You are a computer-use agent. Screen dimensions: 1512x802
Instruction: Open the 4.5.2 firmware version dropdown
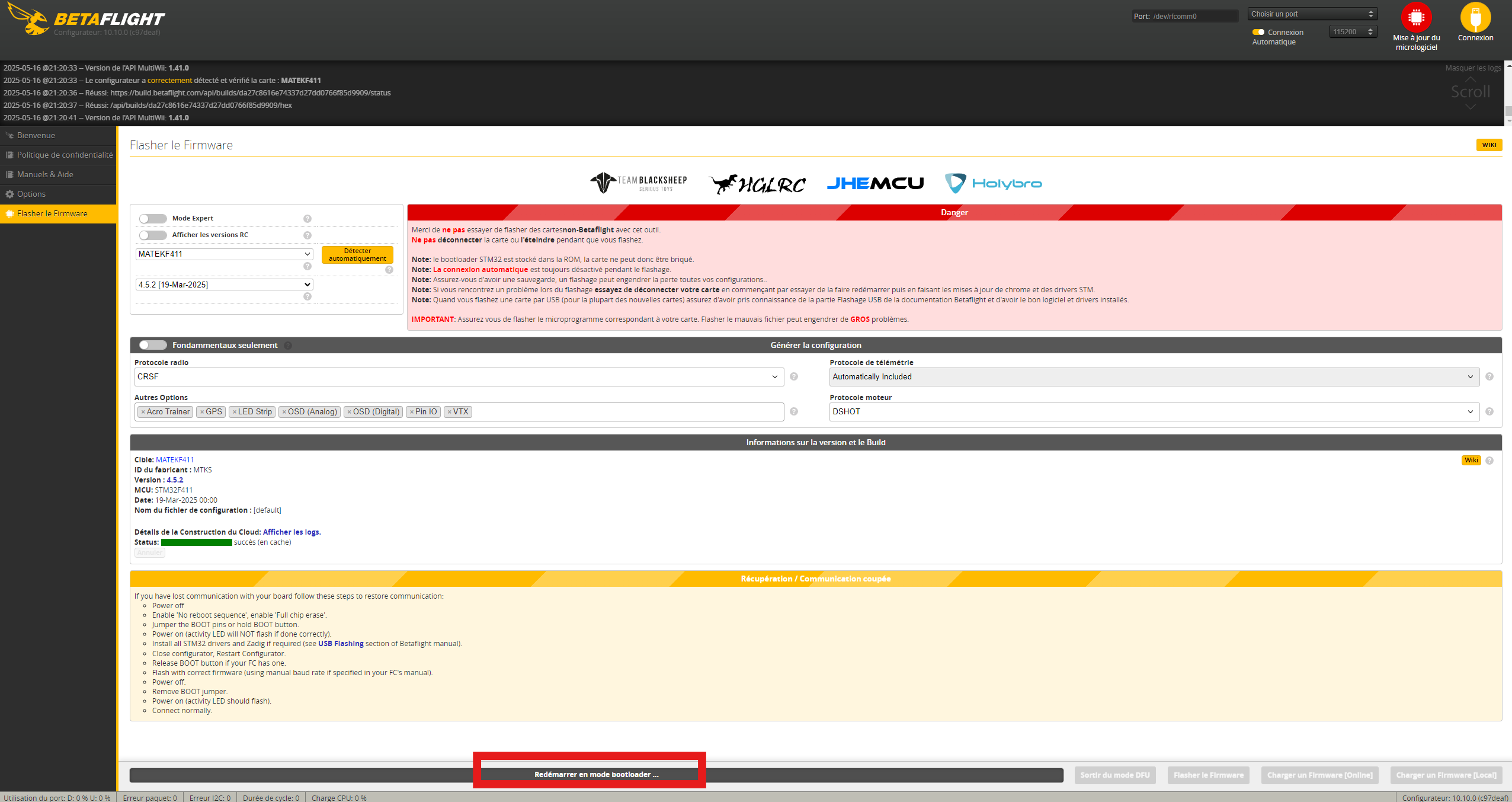(224, 285)
